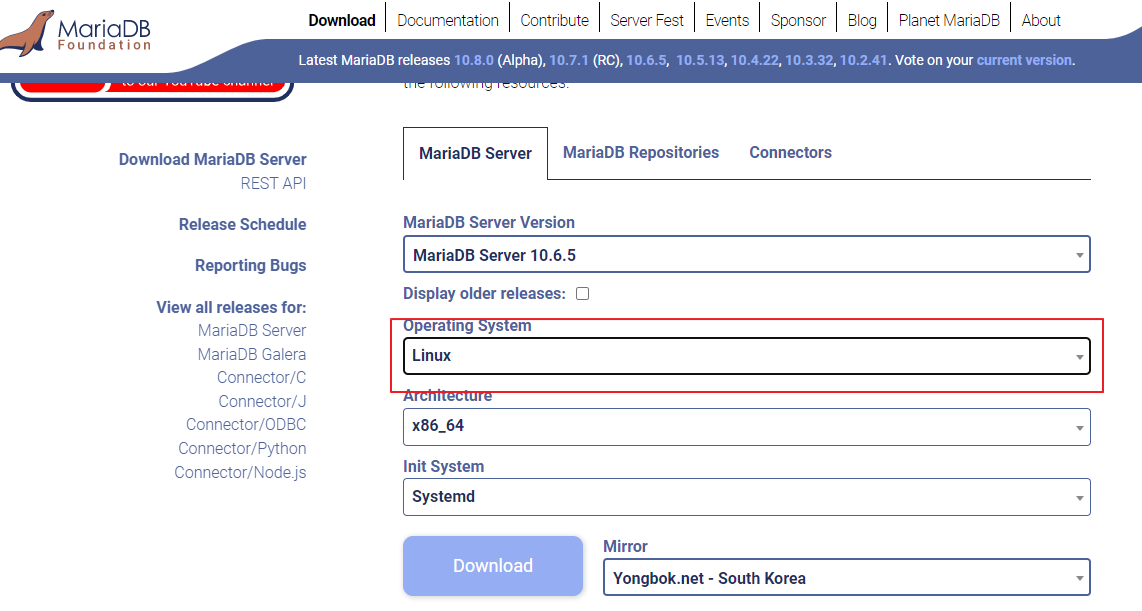Image resolution: width=1142 pixels, height=611 pixels.
Task: View releases for Connector/C
Action: (261, 378)
